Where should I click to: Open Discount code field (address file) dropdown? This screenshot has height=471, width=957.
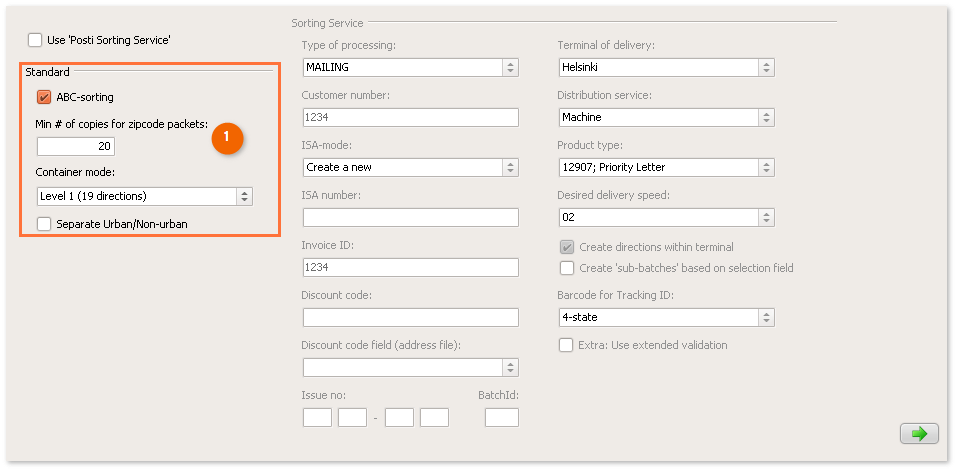tap(410, 367)
